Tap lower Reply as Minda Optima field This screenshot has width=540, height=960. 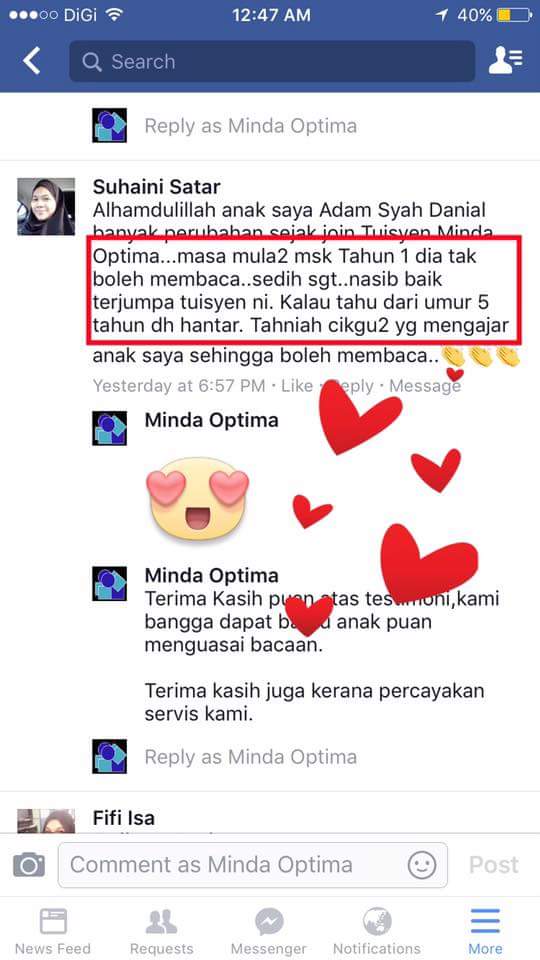[250, 757]
